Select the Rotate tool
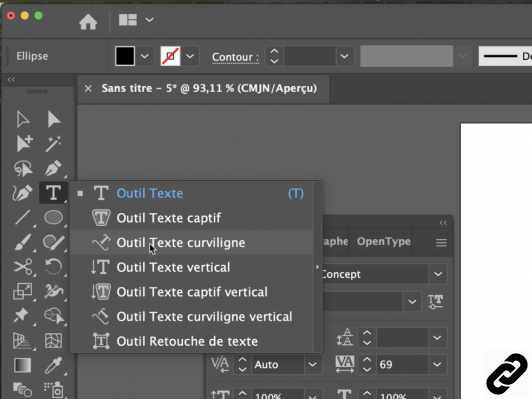The height and width of the screenshot is (399, 532). tap(53, 267)
